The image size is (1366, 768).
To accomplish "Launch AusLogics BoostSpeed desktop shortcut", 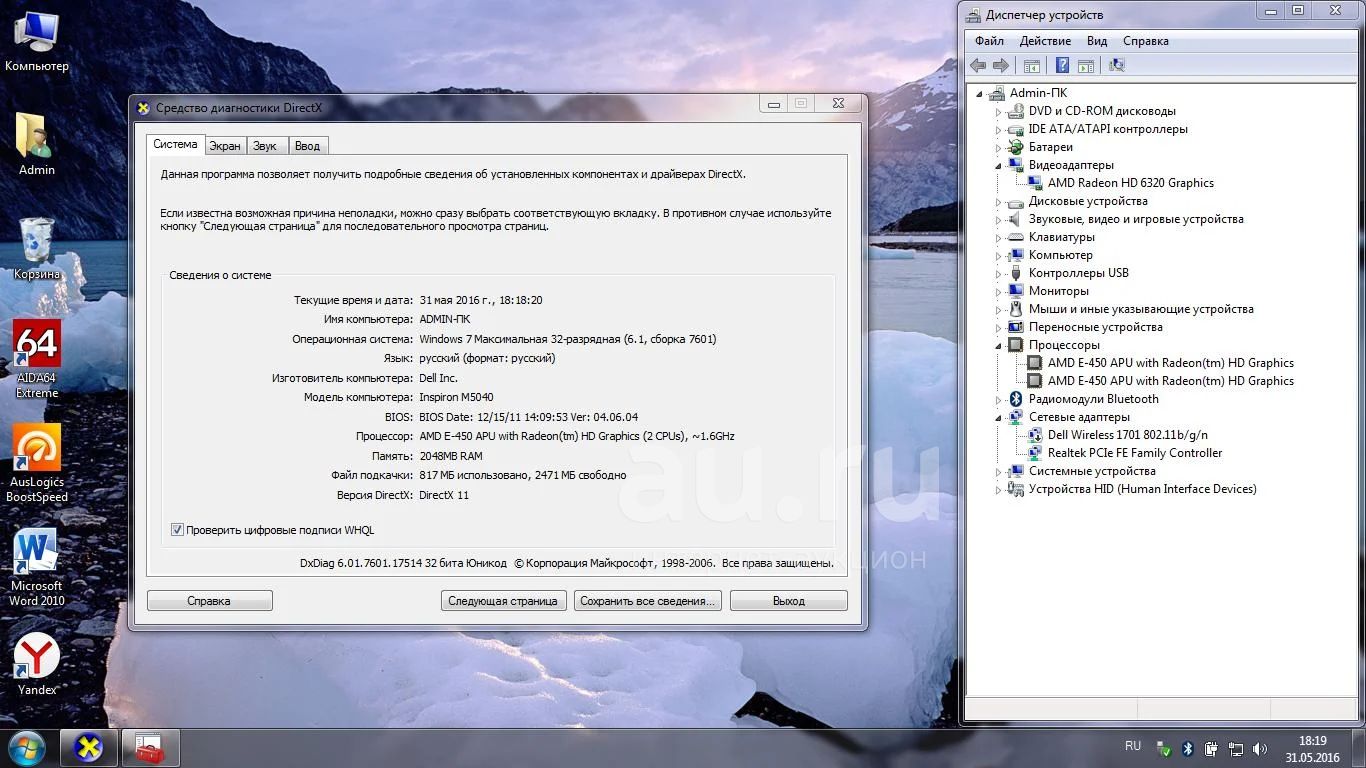I will pyautogui.click(x=37, y=463).
